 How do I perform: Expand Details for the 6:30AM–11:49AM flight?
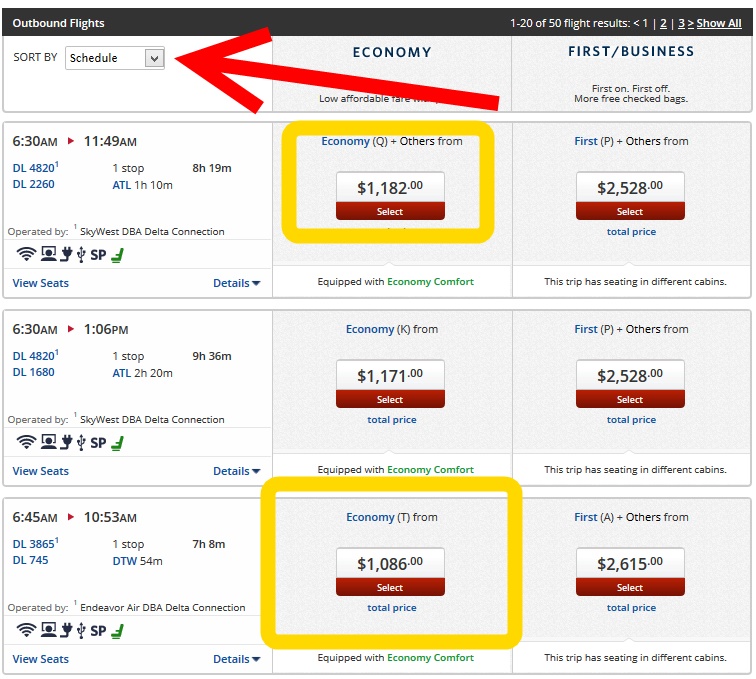click(x=236, y=283)
